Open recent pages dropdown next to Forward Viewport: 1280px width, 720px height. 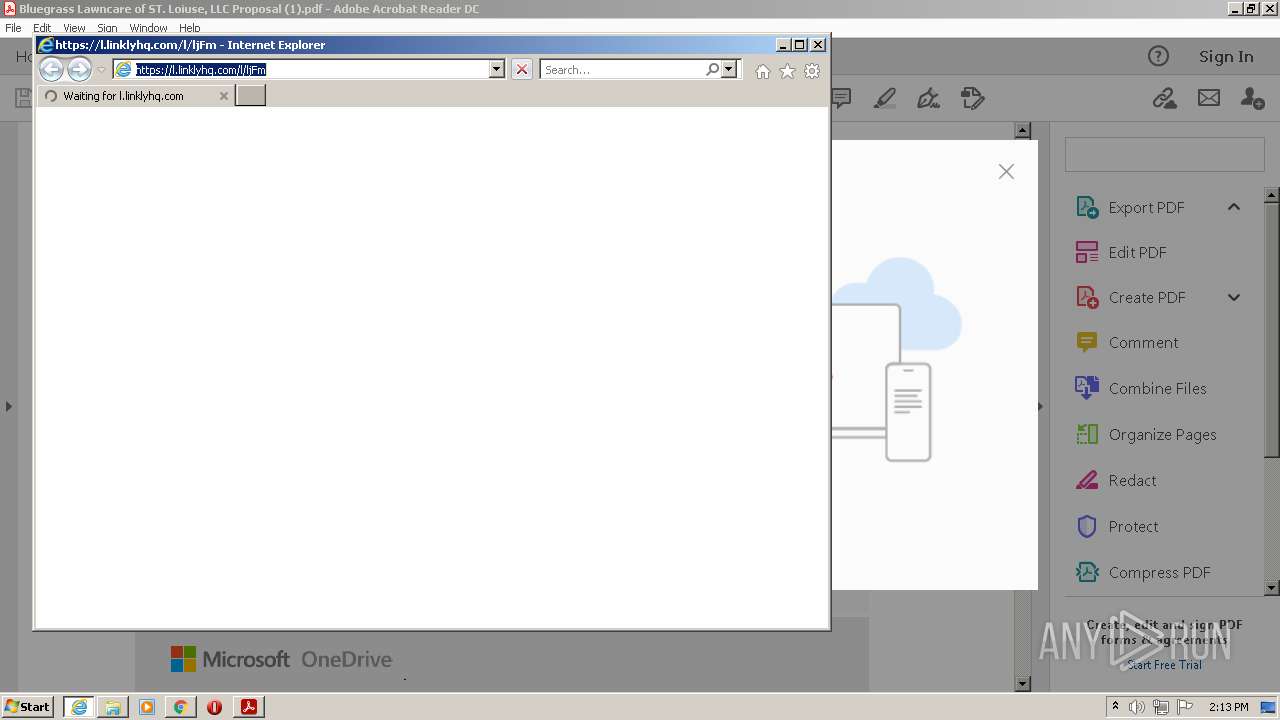click(x=101, y=70)
